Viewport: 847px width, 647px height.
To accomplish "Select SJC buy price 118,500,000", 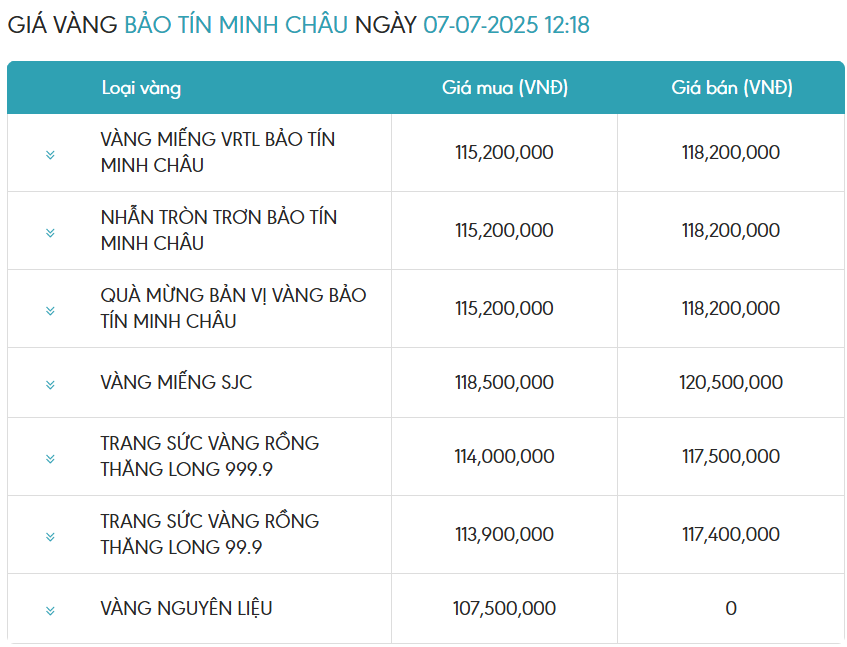I will (504, 382).
